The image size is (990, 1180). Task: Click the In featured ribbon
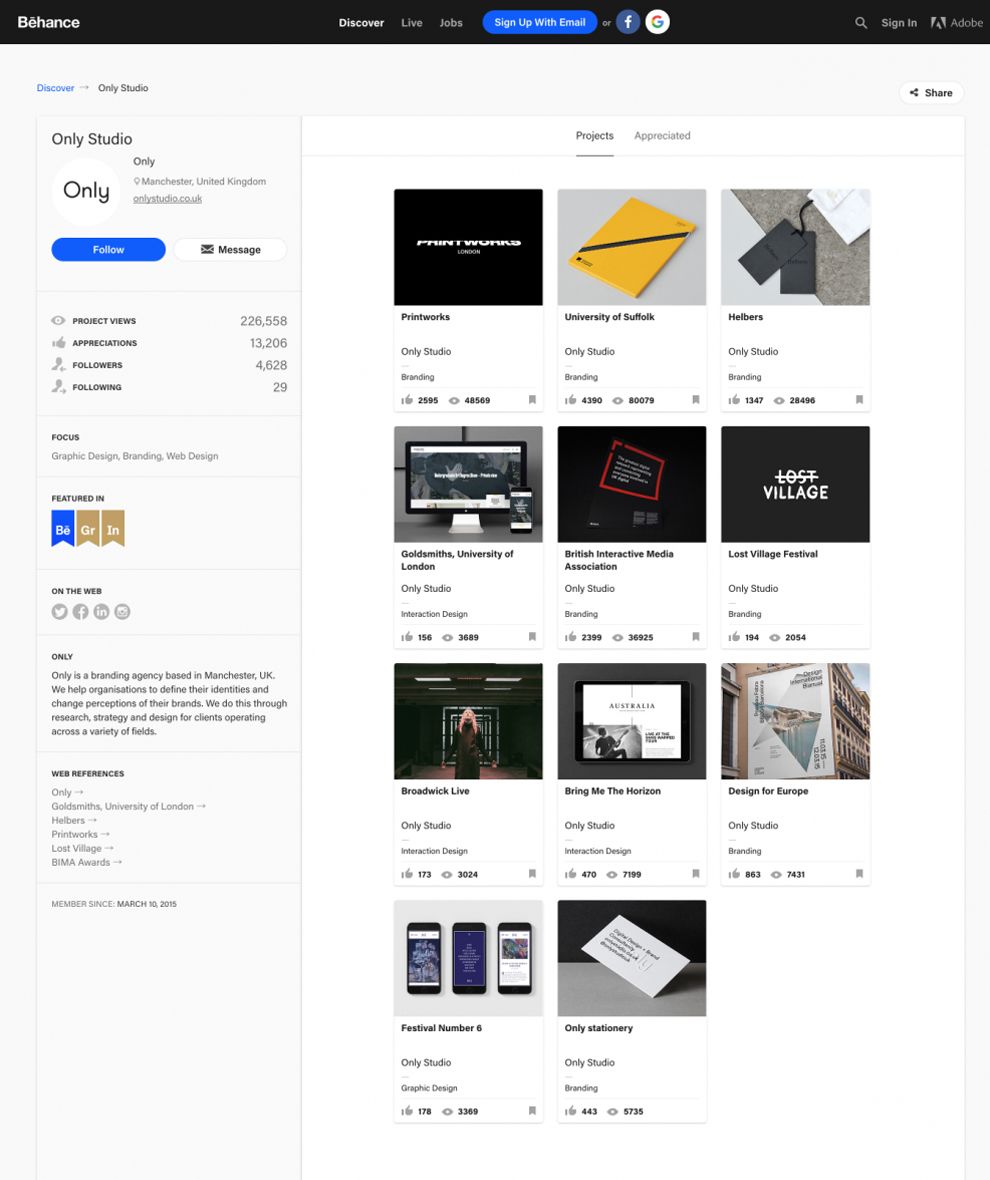pos(113,528)
